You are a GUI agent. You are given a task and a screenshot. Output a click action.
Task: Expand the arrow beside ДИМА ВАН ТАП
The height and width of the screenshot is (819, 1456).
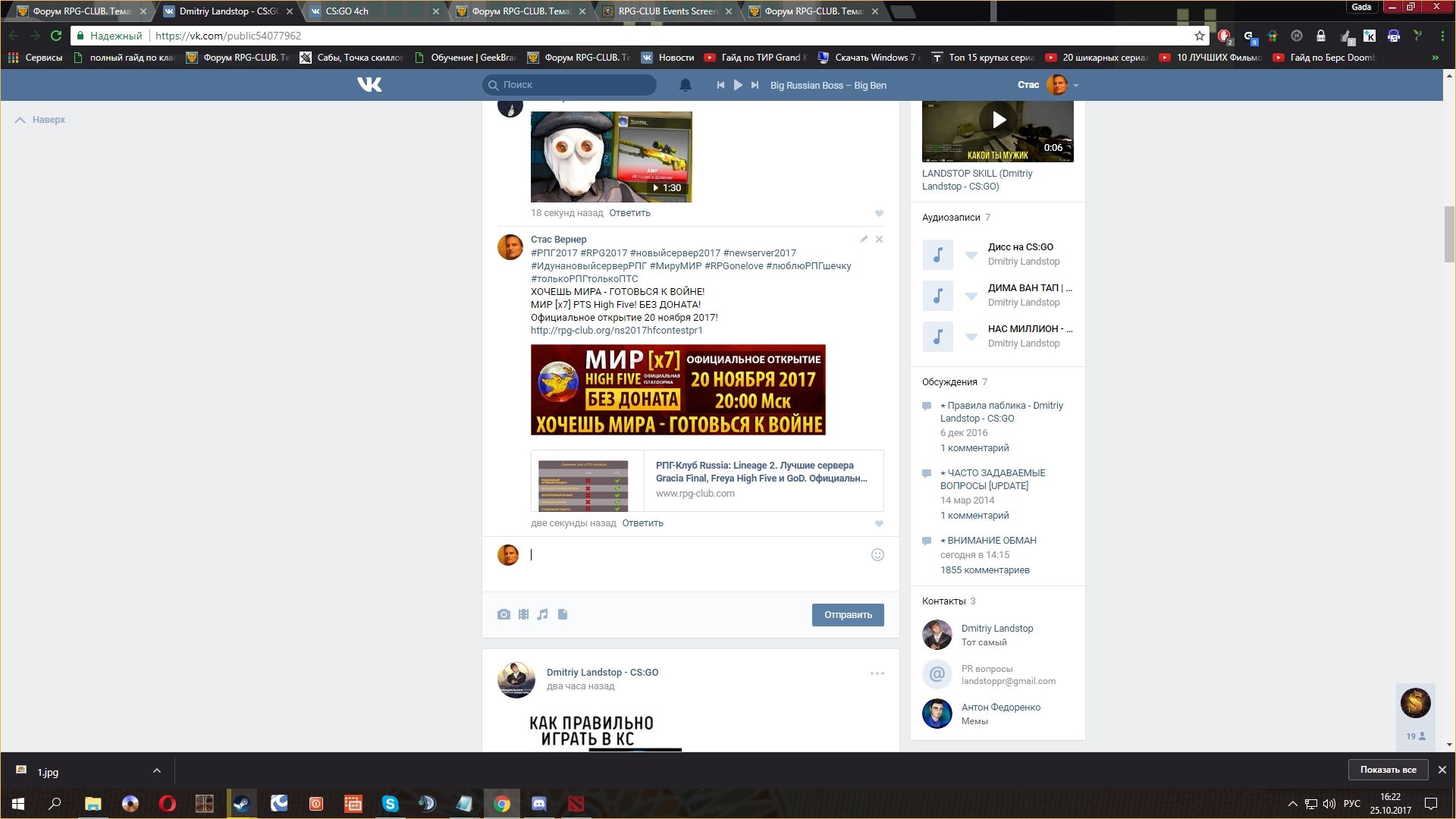click(971, 297)
